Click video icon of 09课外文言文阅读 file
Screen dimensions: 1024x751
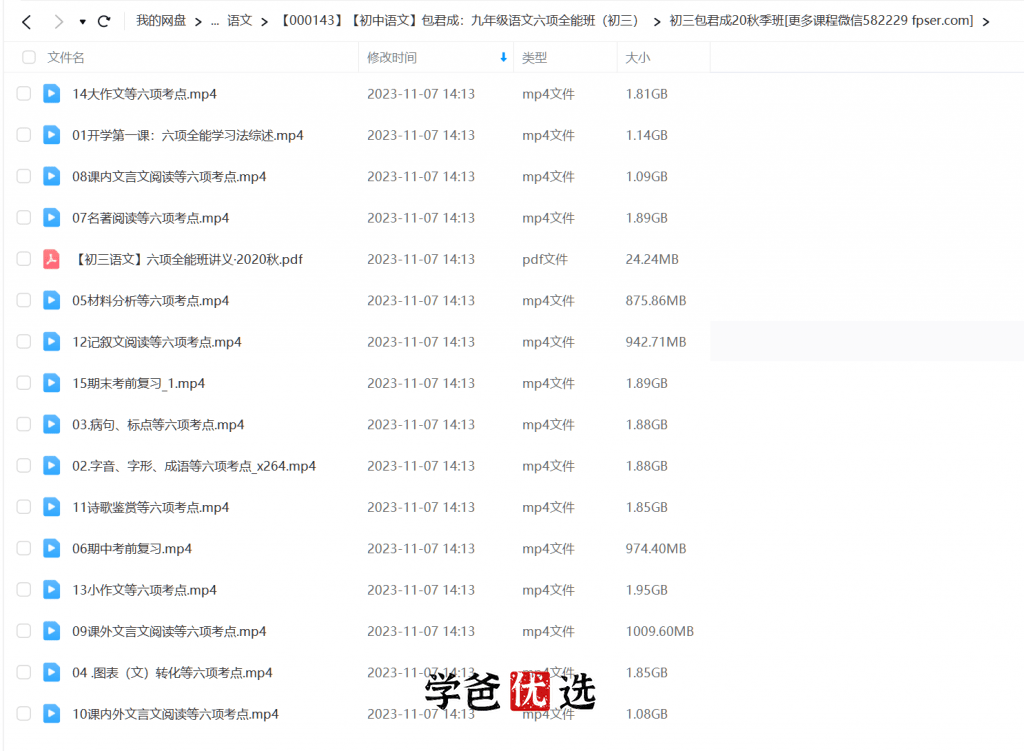[52, 631]
